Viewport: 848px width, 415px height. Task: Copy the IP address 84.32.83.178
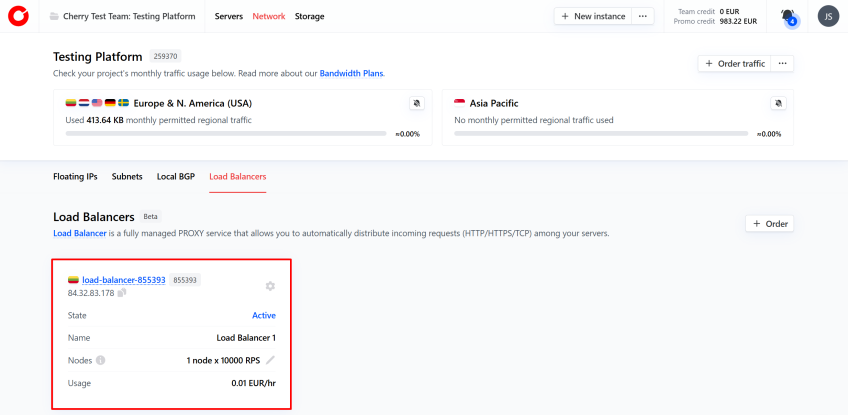122,293
